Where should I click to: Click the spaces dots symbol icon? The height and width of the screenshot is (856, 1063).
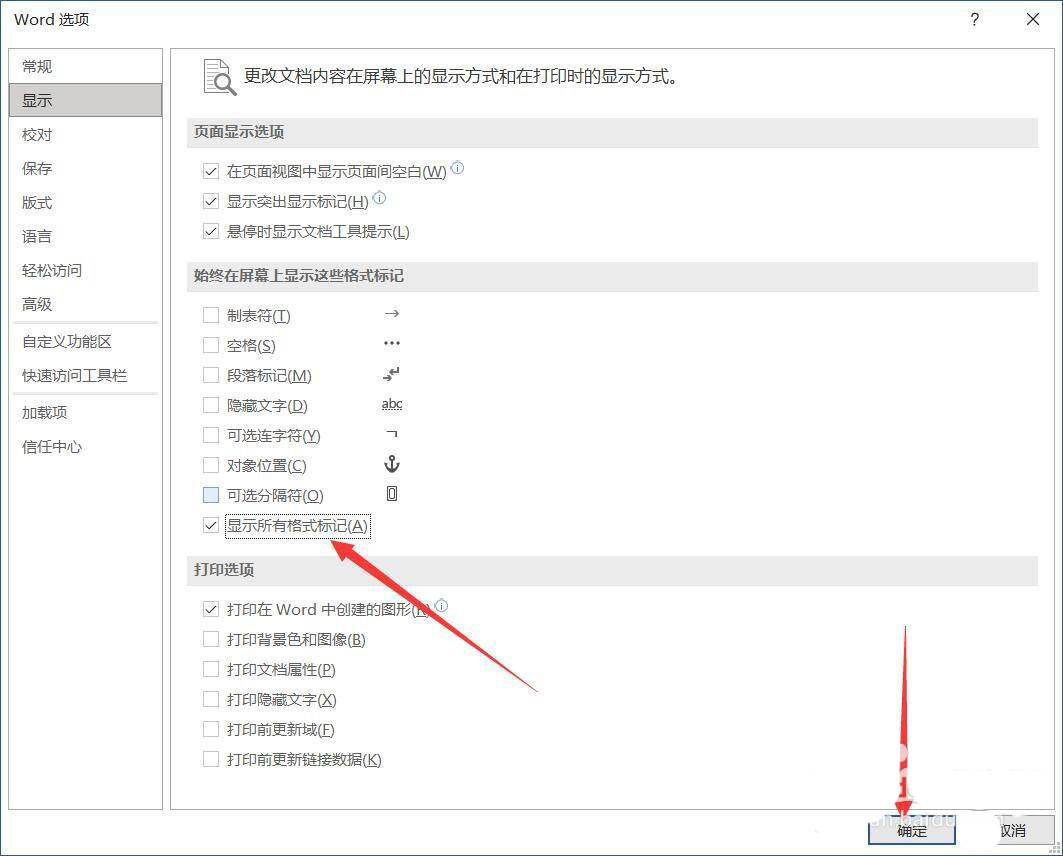click(391, 343)
